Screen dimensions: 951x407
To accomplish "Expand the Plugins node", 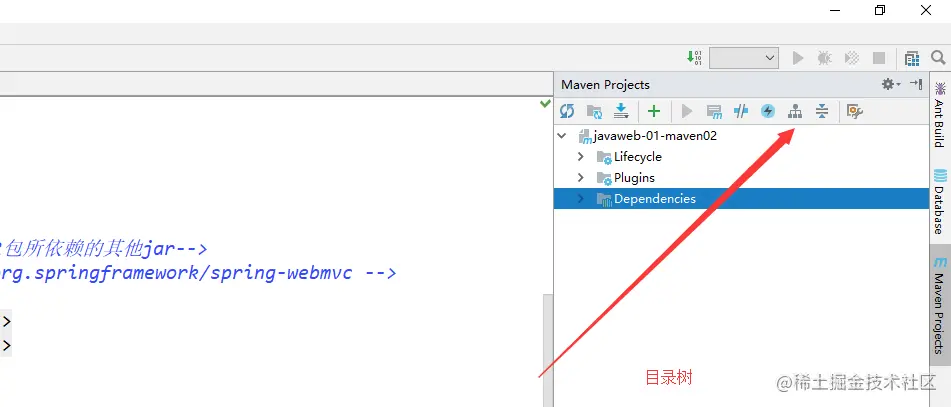I will [x=580, y=178].
